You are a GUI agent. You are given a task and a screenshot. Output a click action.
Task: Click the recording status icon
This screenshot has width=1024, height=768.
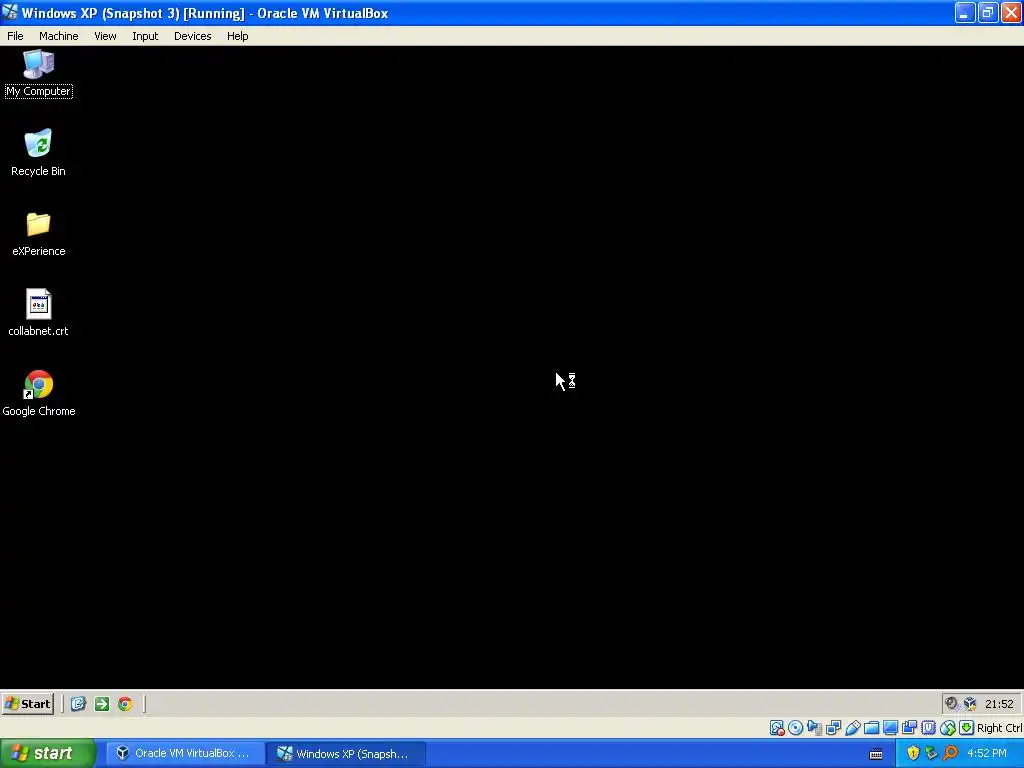[x=909, y=728]
